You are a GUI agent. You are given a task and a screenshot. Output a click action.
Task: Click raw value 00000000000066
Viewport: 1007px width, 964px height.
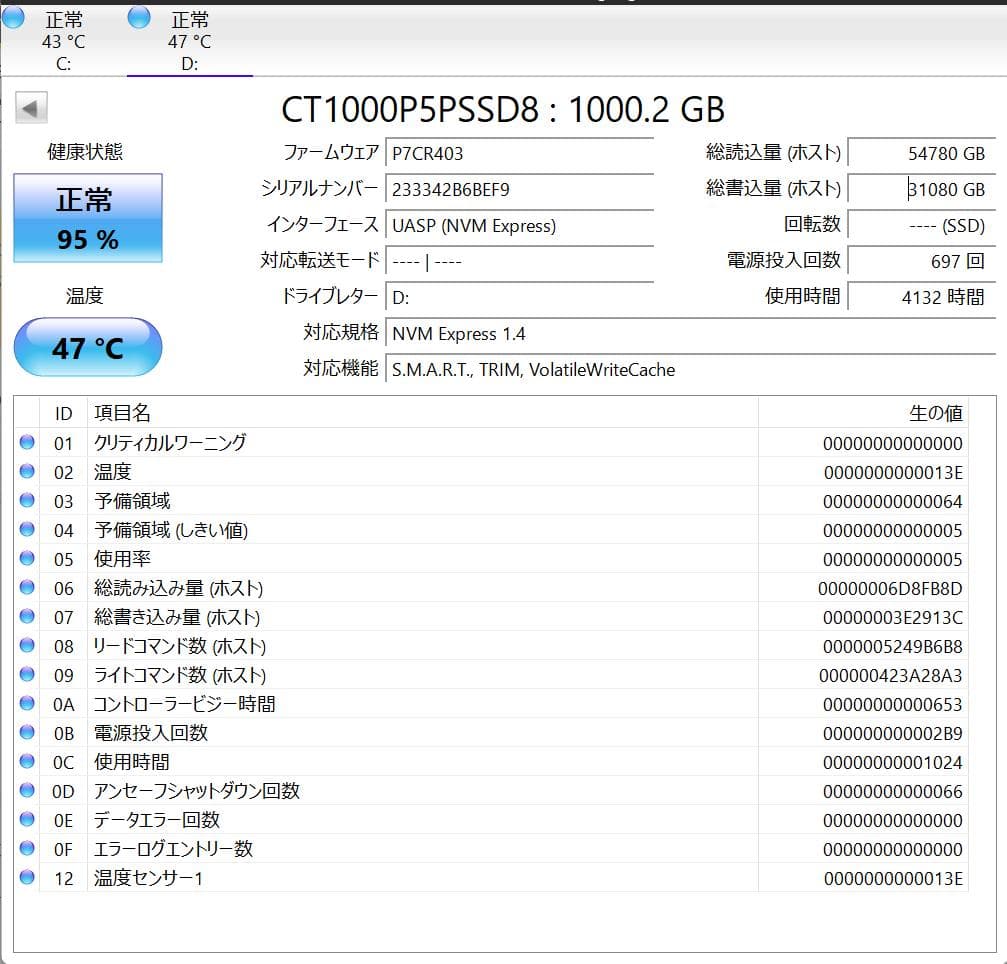pos(893,792)
